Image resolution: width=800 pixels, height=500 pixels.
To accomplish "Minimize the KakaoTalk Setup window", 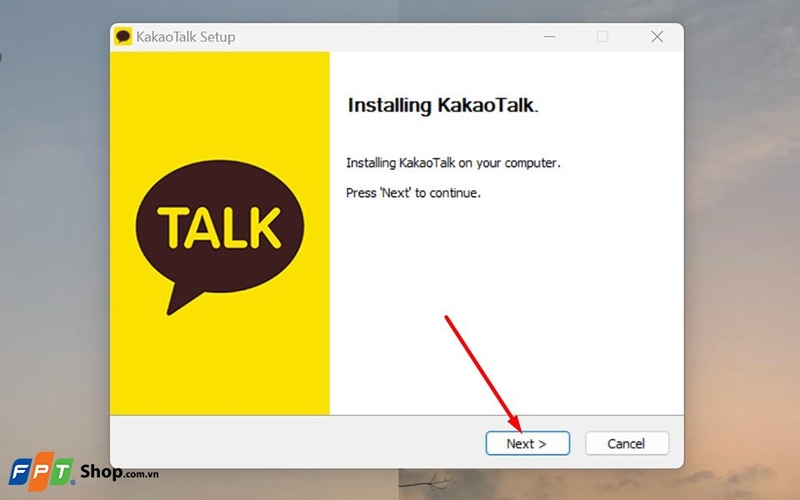I will coord(549,37).
